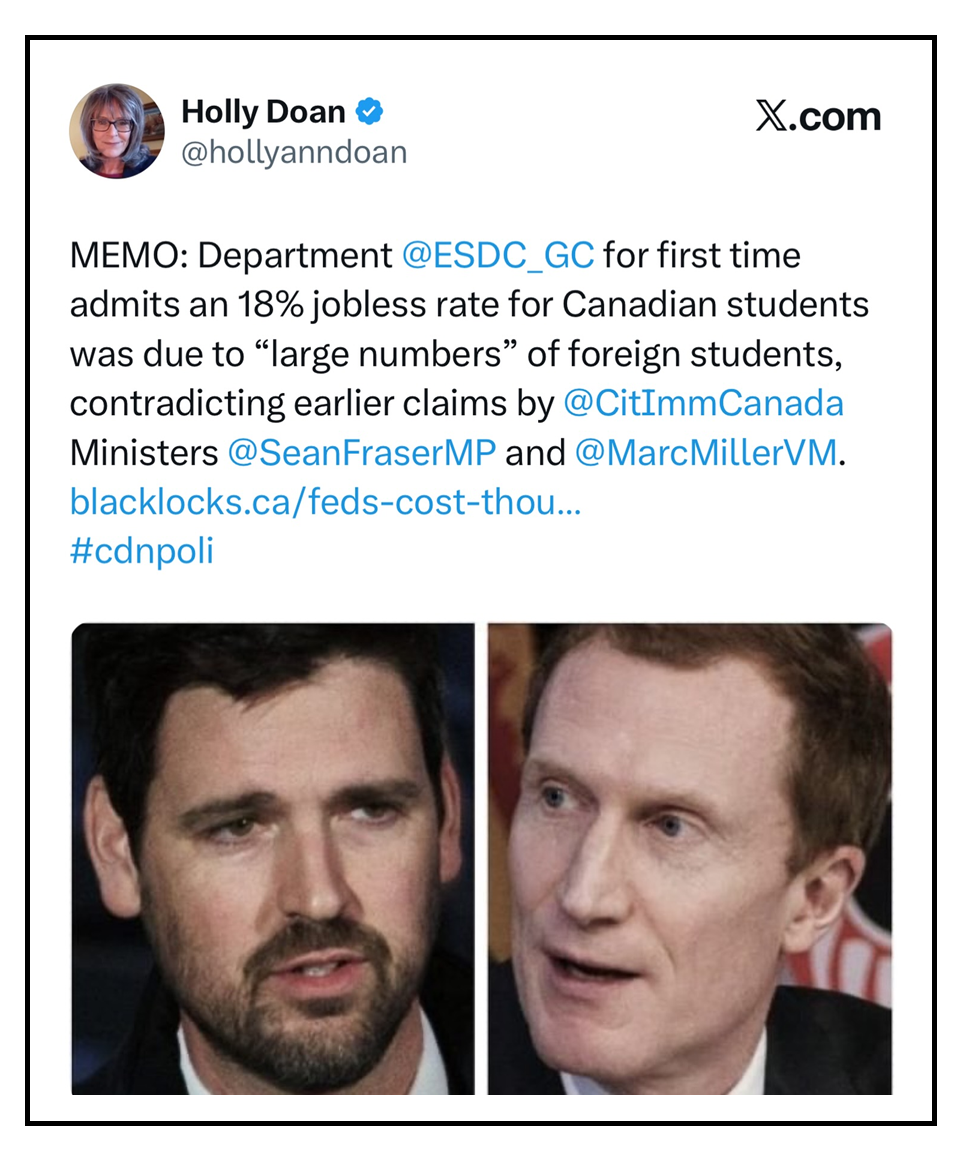Open the Holly Doan display name
The image size is (979, 1156).
[x=263, y=113]
